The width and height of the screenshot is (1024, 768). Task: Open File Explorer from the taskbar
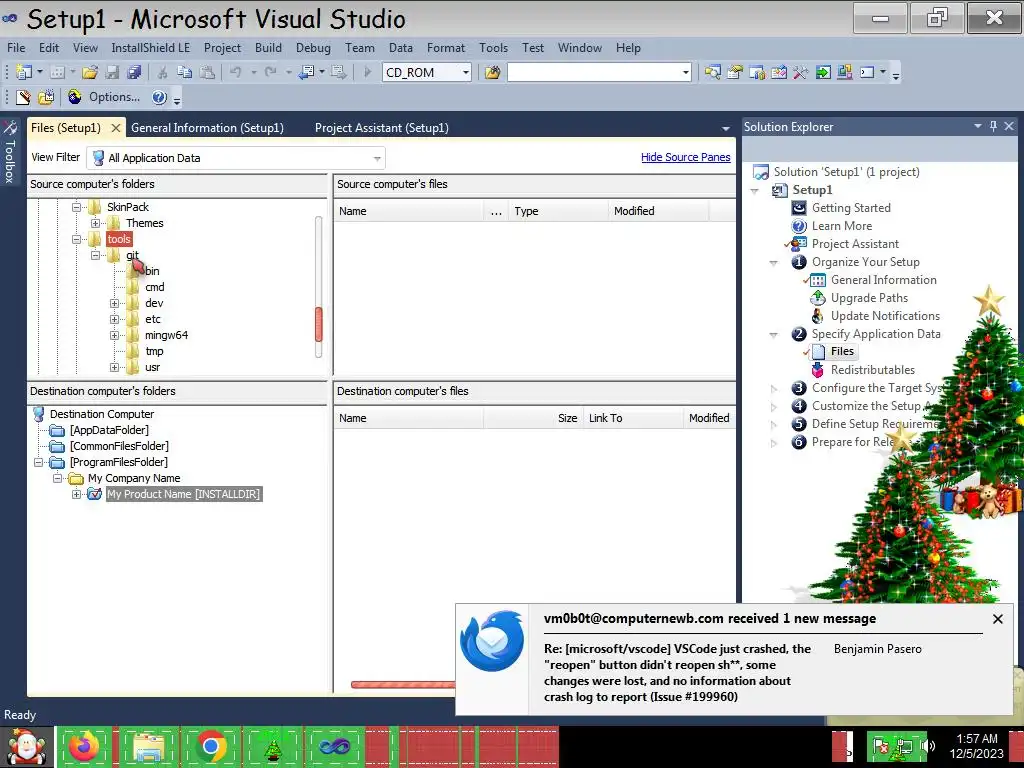pyautogui.click(x=148, y=746)
